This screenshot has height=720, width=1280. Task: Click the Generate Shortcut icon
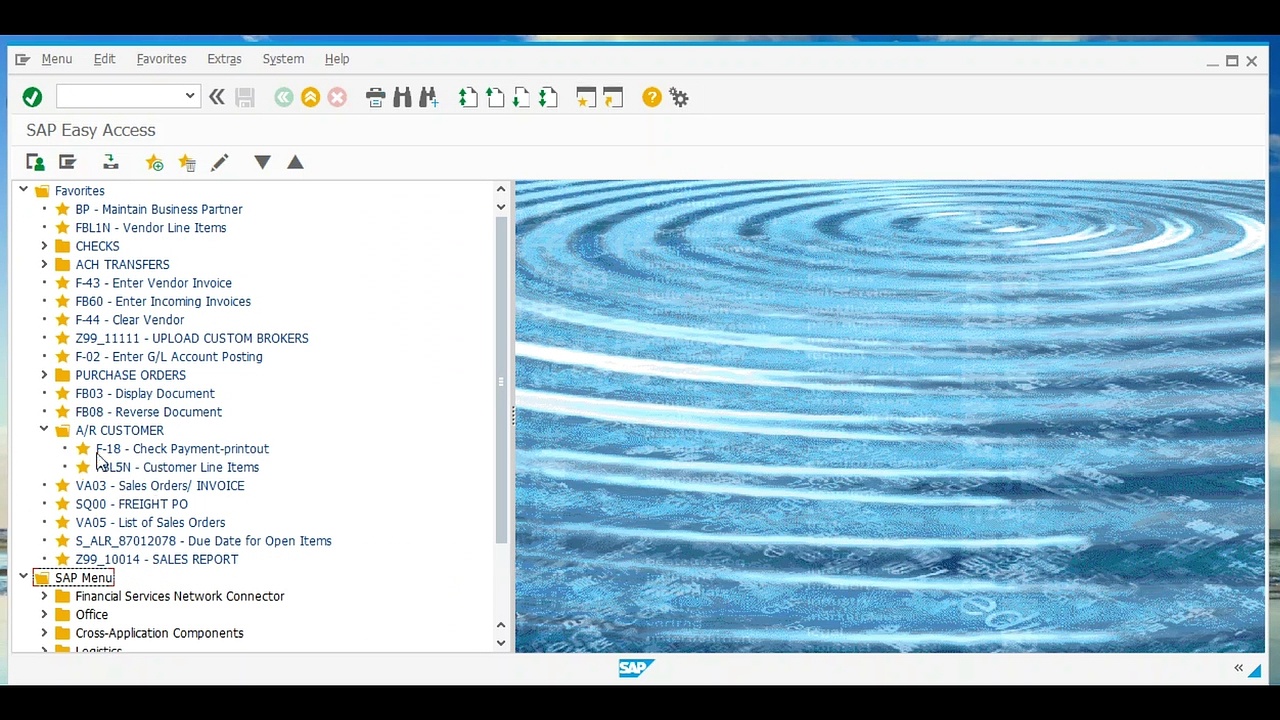[x=613, y=97]
